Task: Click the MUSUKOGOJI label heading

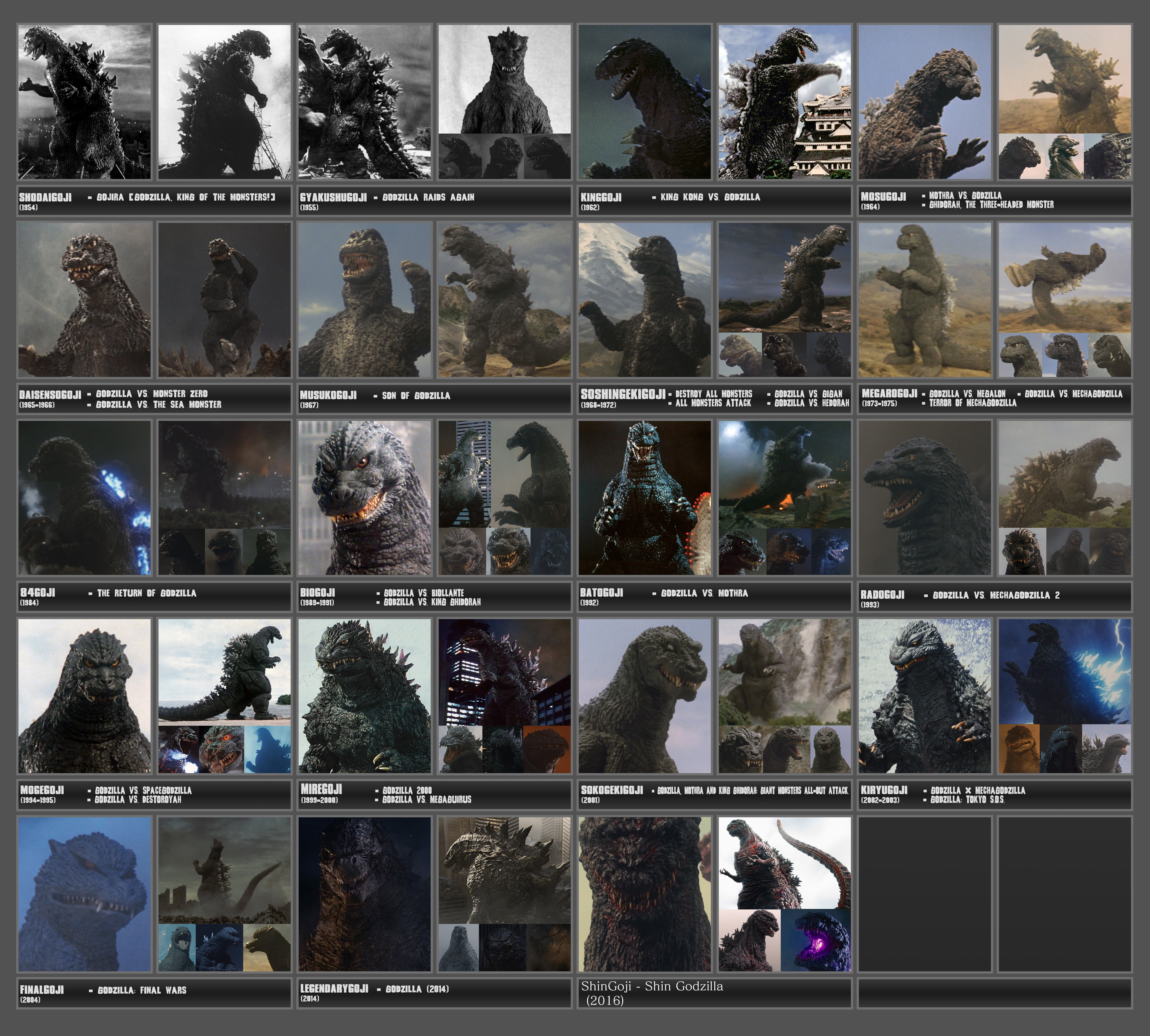Action: (329, 395)
